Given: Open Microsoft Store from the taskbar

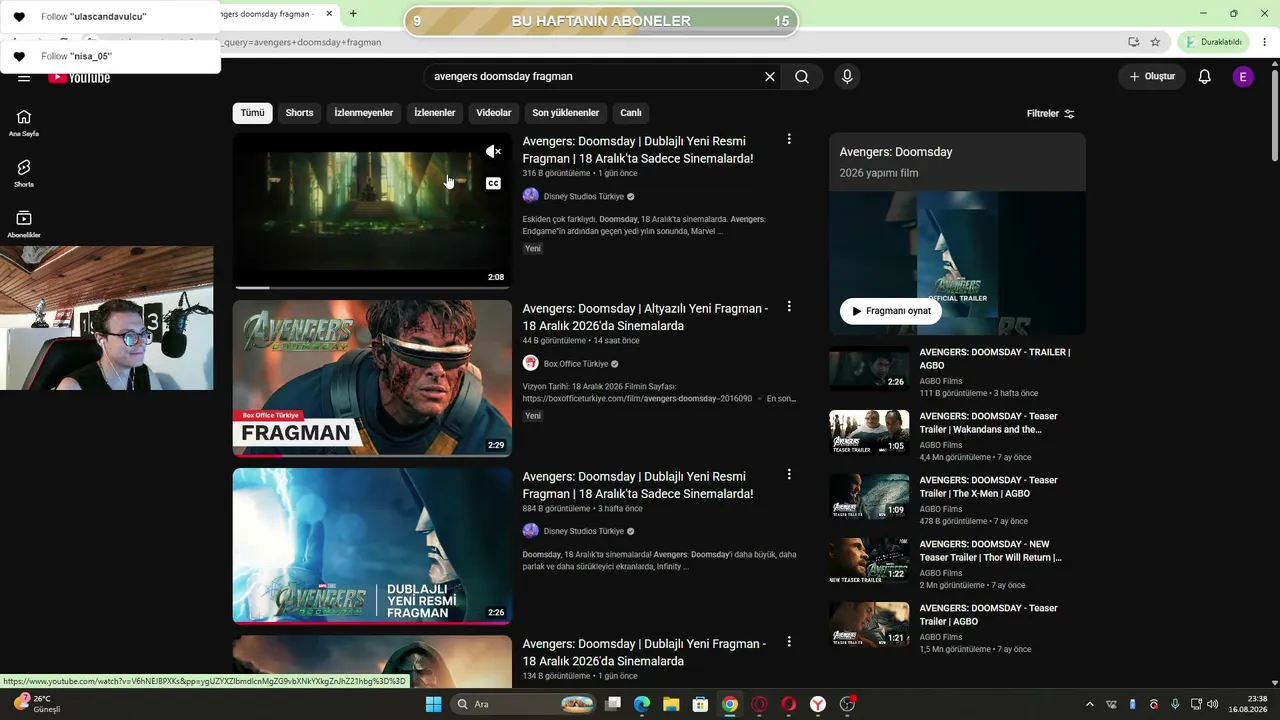Looking at the screenshot, I should tap(701, 704).
